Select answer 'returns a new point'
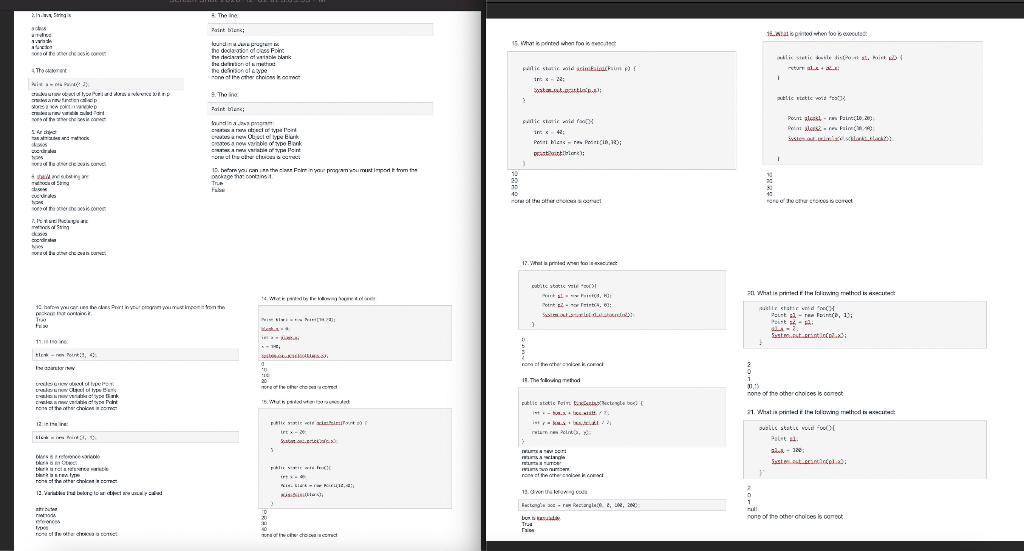The width and height of the screenshot is (1024, 551). click(x=543, y=451)
